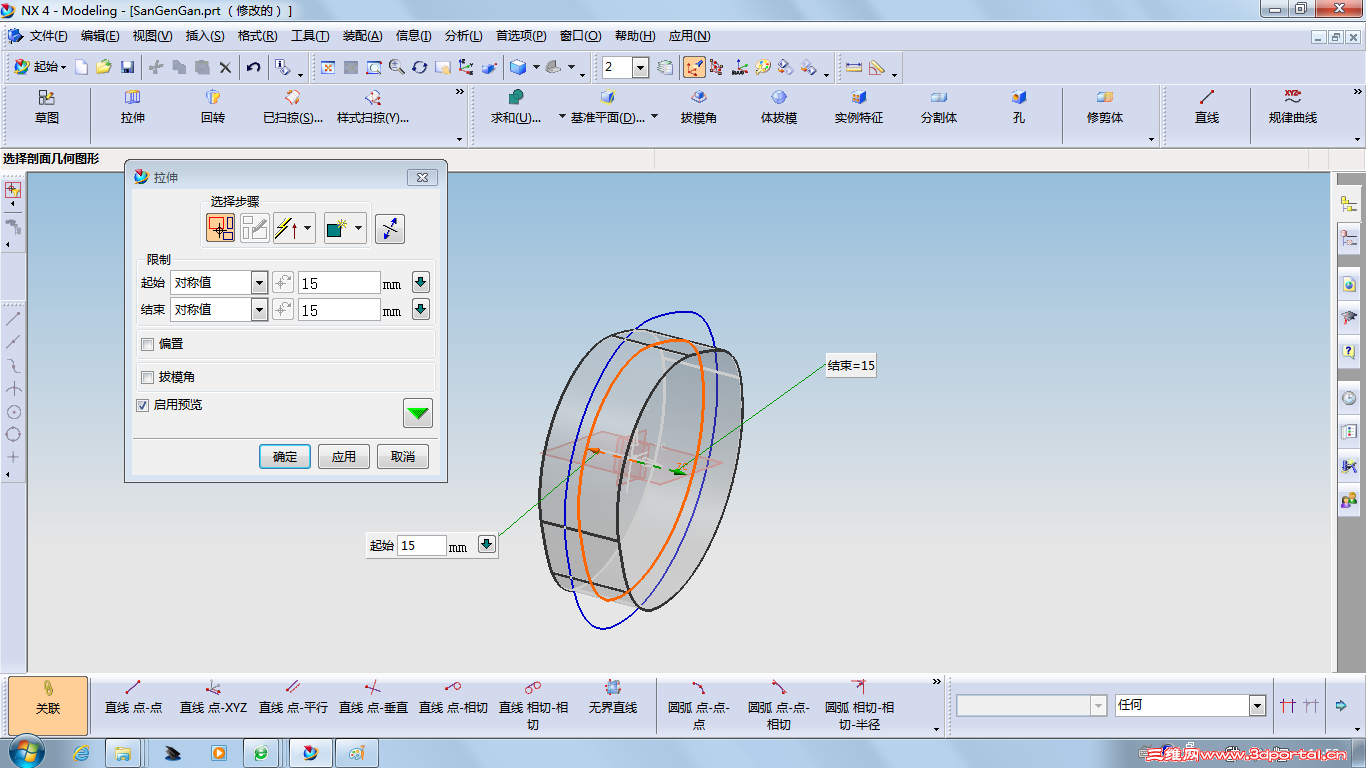Open the 体拔模 Body Taper tool
The width and height of the screenshot is (1366, 768).
tap(779, 107)
